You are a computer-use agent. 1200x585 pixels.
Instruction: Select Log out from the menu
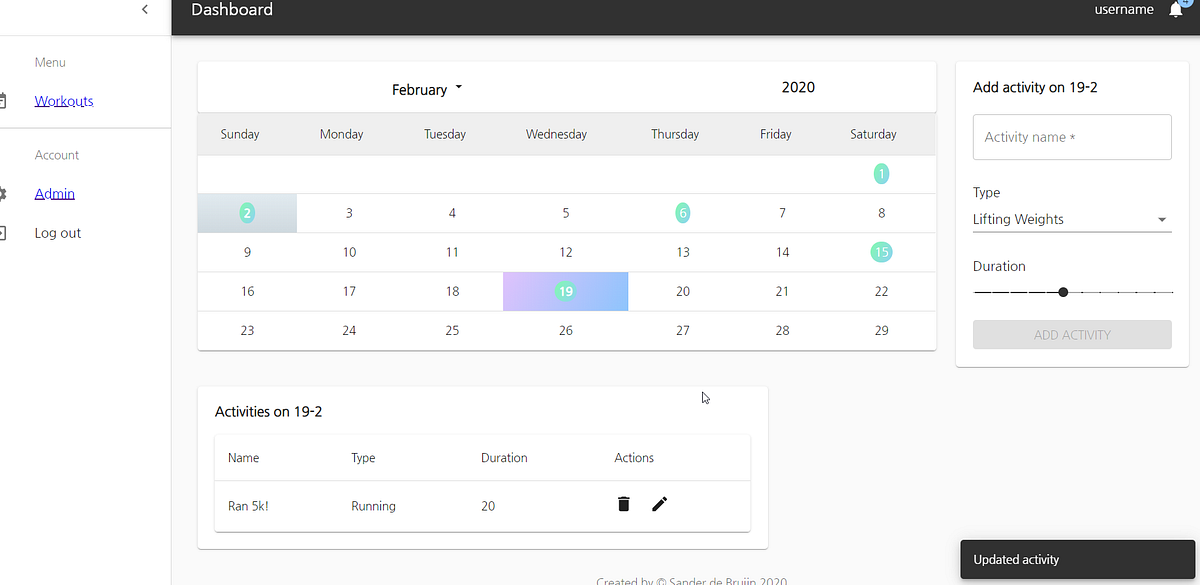pyautogui.click(x=57, y=232)
